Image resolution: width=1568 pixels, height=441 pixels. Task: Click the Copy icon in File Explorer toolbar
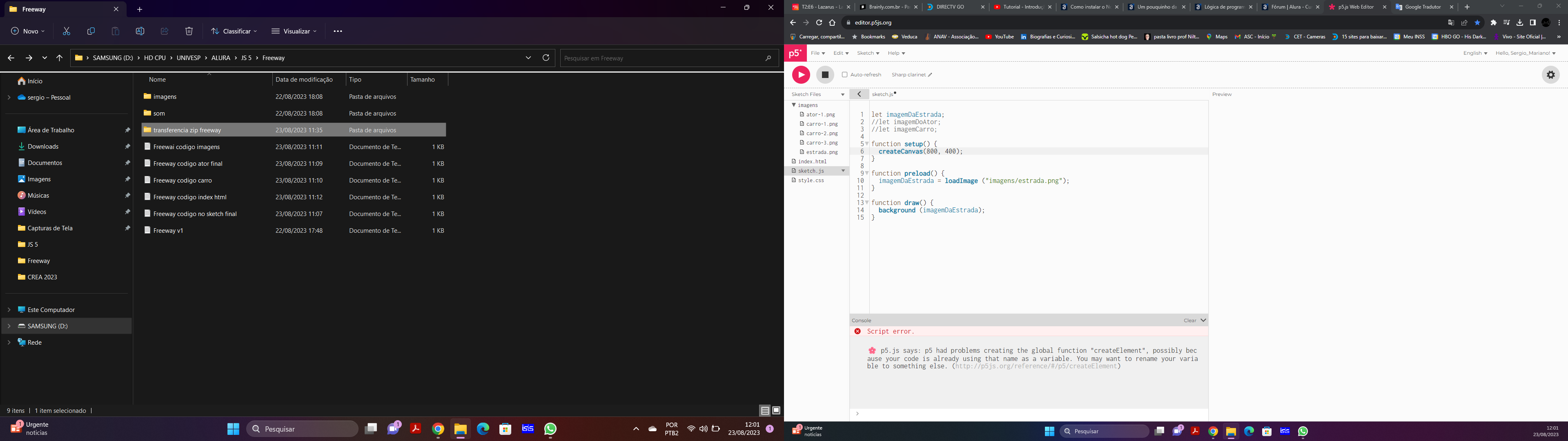tap(91, 31)
